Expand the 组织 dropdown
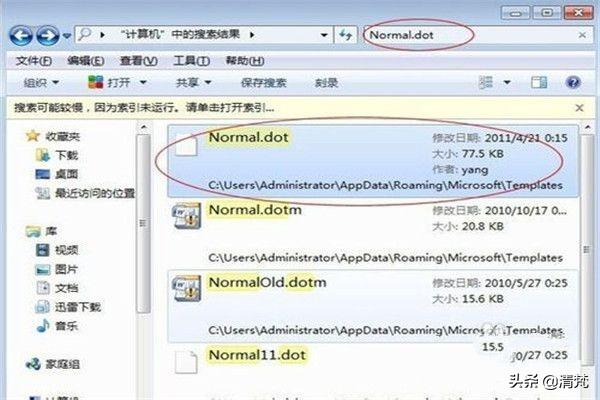Screen dimensions: 600x400 click(x=41, y=83)
